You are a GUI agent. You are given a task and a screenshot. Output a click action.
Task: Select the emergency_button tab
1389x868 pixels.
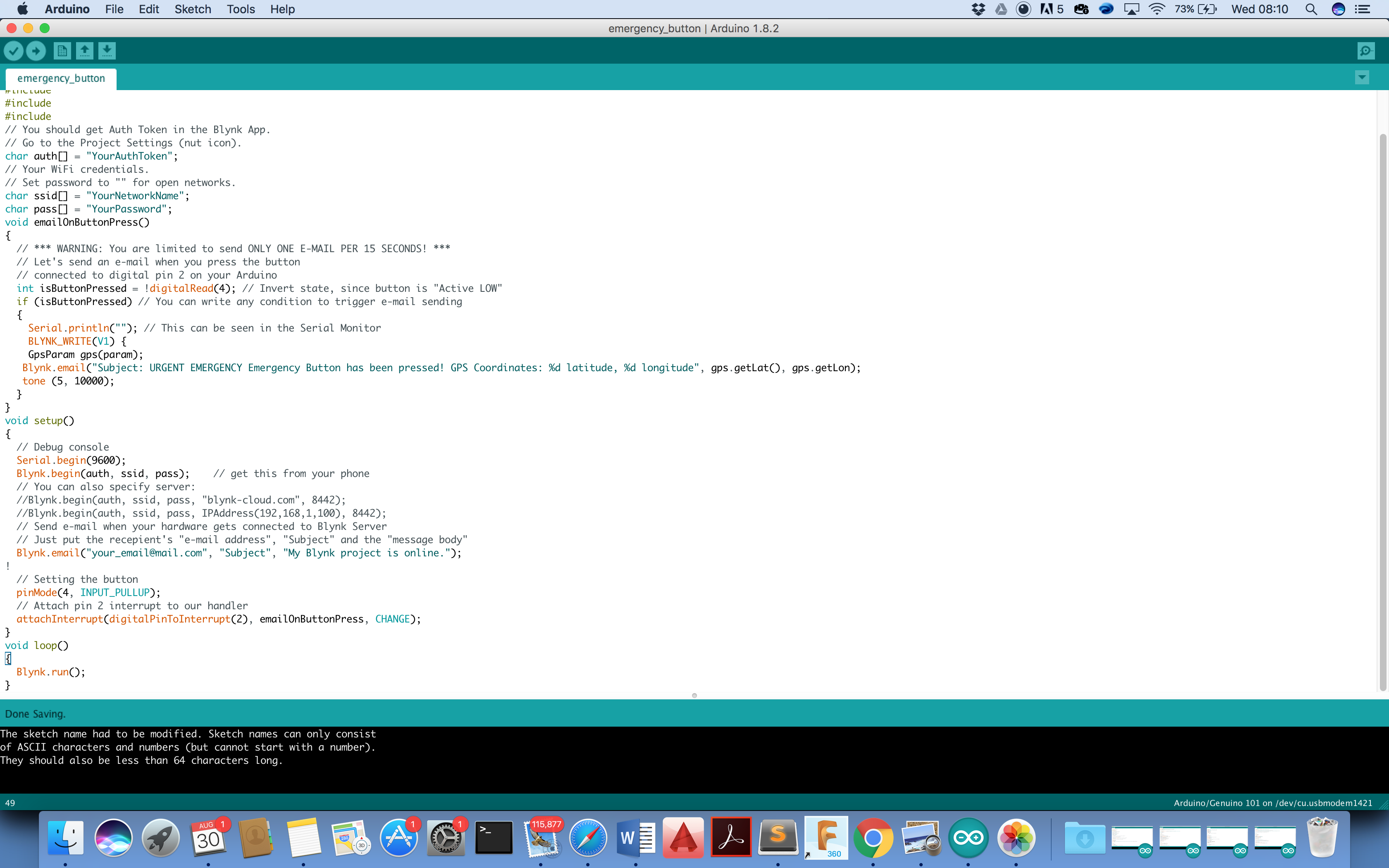coord(61,78)
